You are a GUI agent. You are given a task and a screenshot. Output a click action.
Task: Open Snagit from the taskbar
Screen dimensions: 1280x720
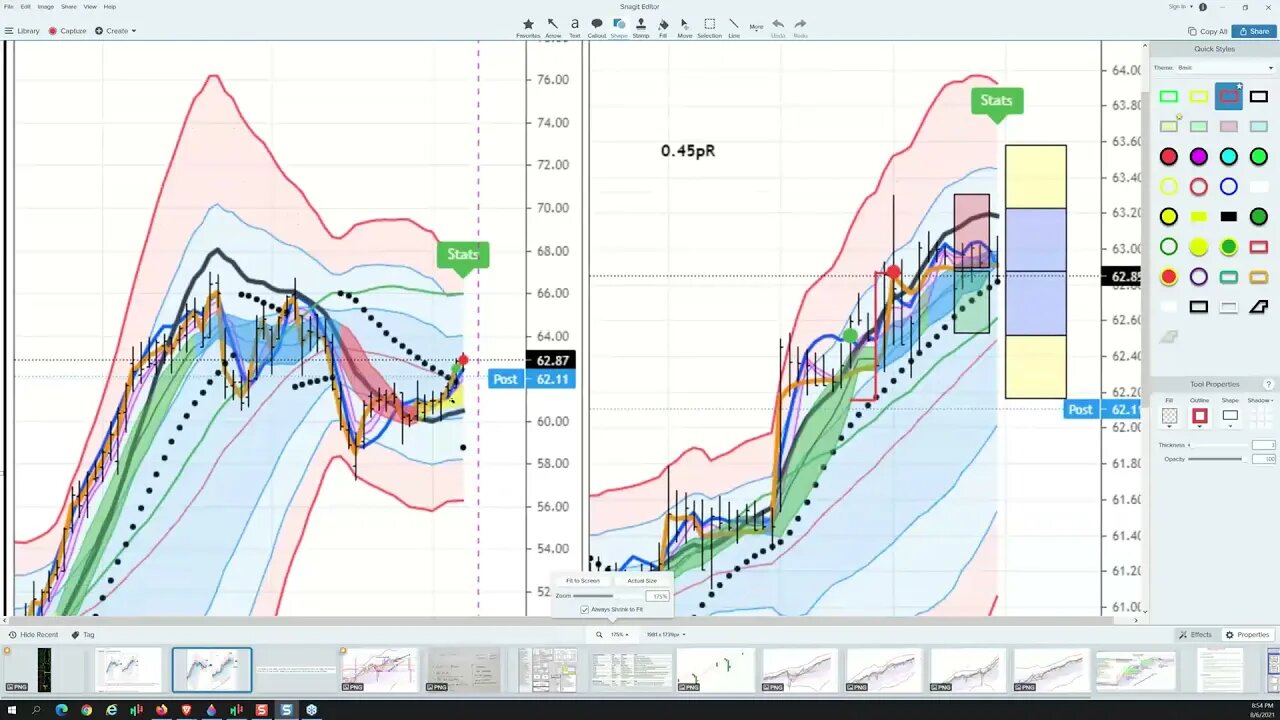click(x=286, y=710)
